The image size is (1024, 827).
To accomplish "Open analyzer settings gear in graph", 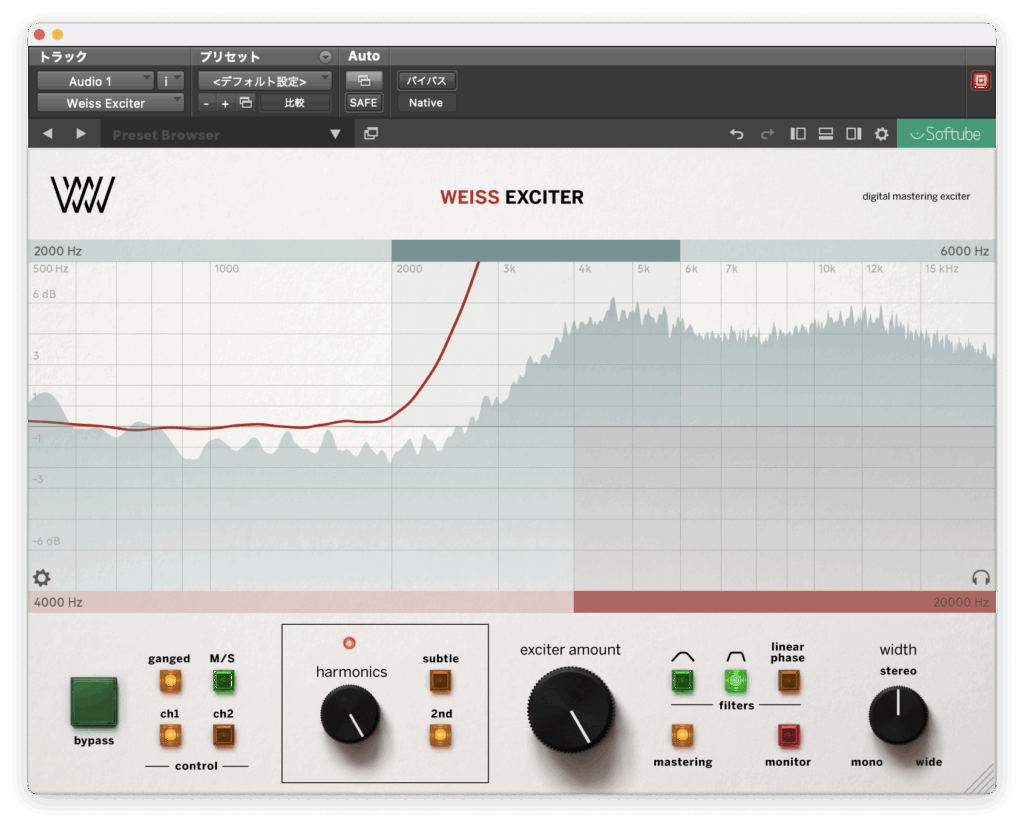I will (x=42, y=577).
